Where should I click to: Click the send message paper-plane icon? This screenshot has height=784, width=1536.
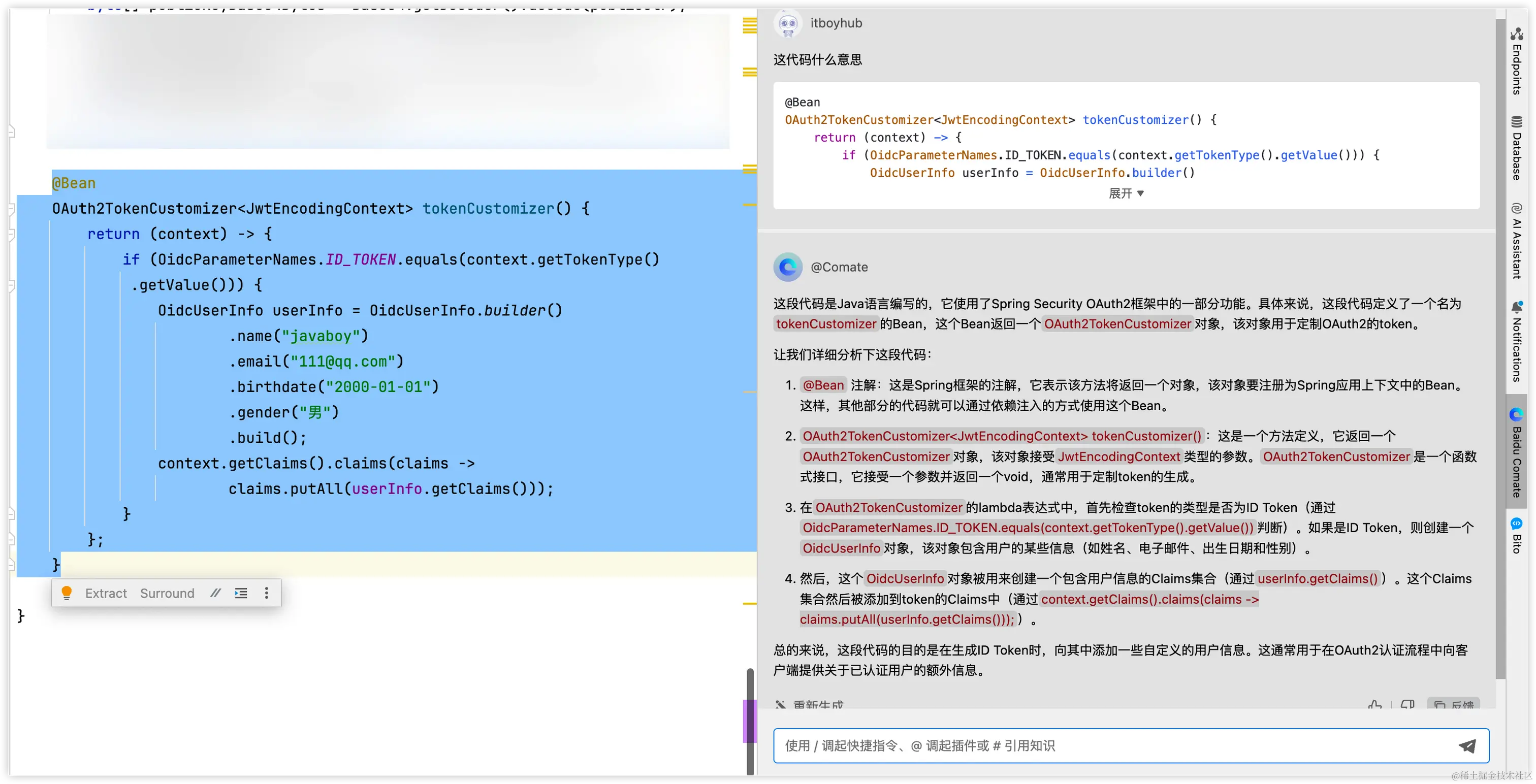(1467, 745)
